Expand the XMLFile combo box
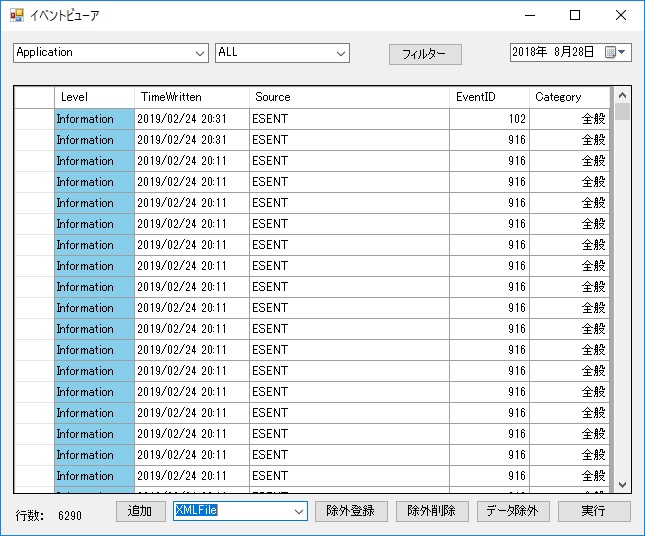This screenshot has height=536, width=645. coord(298,511)
